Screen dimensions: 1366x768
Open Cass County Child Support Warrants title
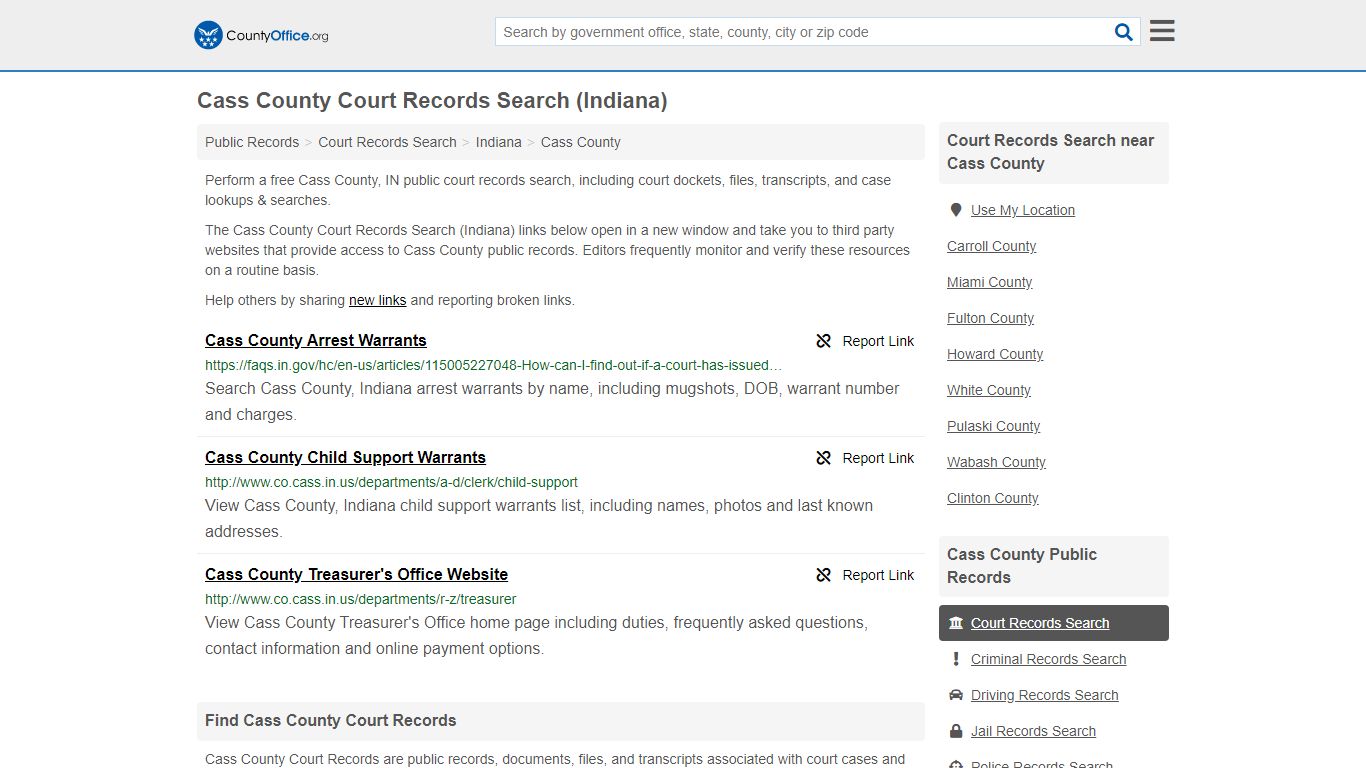(345, 457)
